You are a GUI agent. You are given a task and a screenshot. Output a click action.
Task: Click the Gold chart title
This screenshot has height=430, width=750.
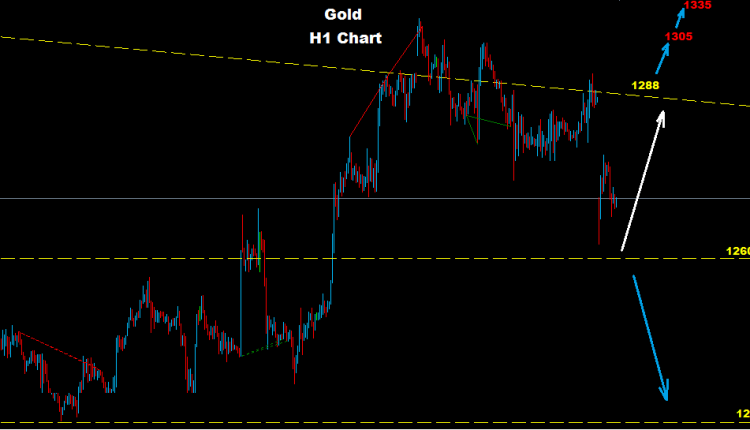343,14
